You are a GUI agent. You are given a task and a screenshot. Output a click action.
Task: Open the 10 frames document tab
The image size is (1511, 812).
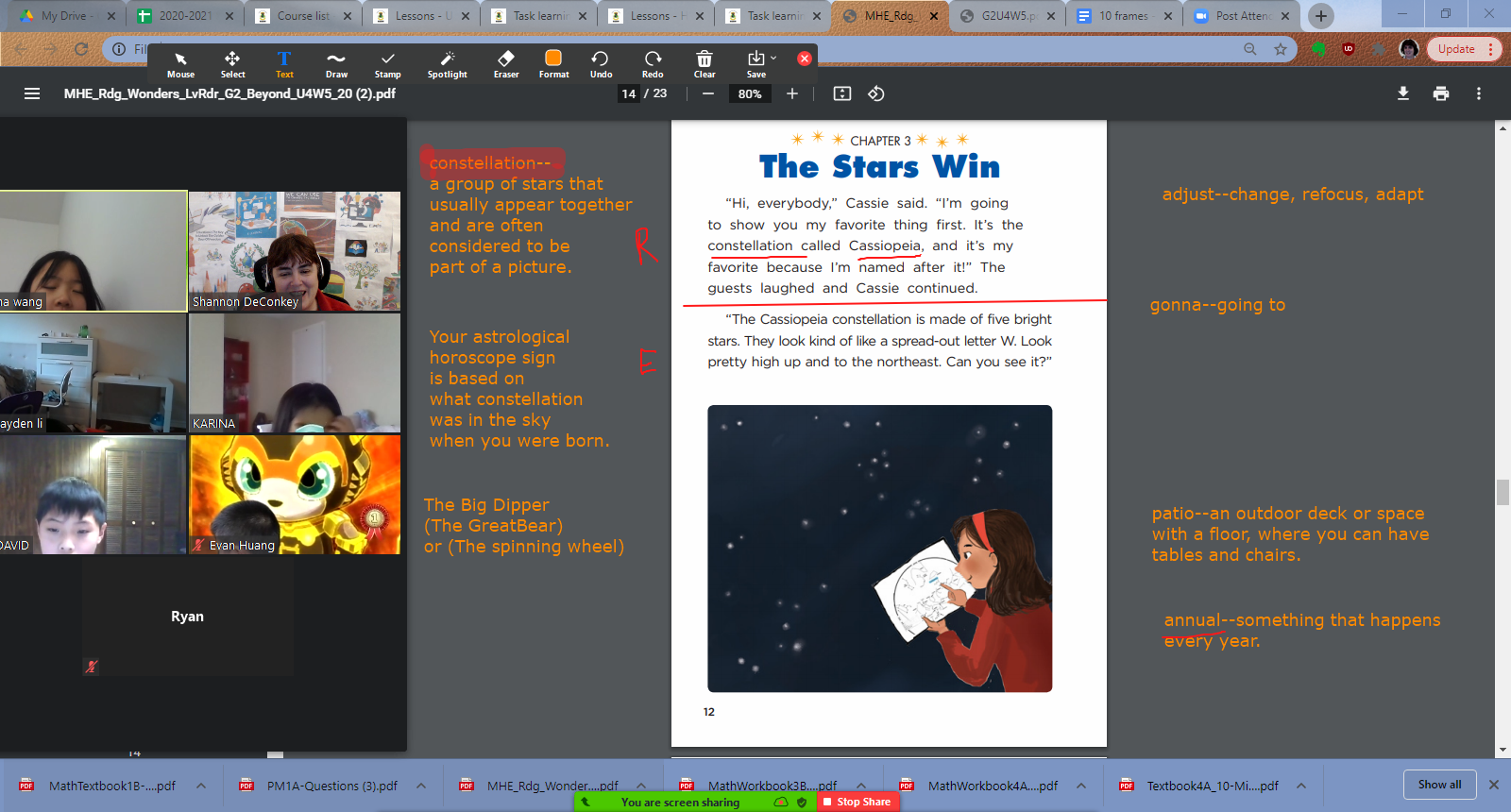tap(1125, 16)
